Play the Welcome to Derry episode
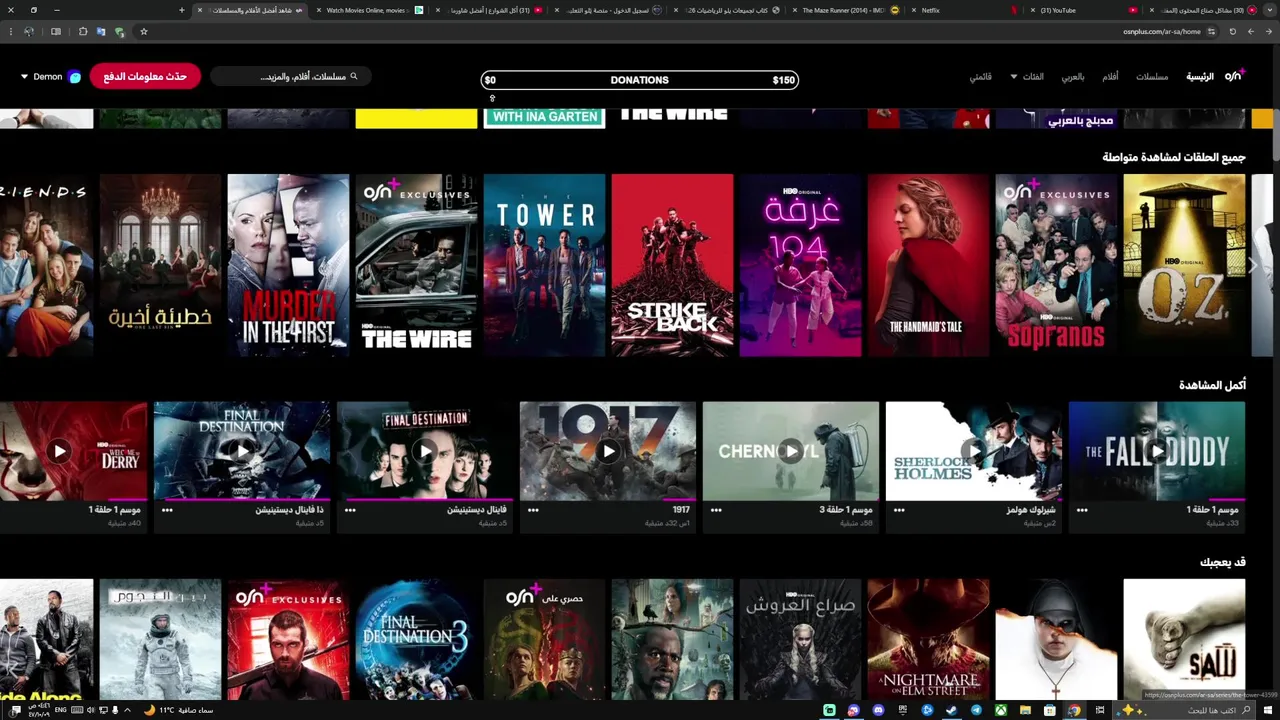This screenshot has height=720, width=1280. 60,451
